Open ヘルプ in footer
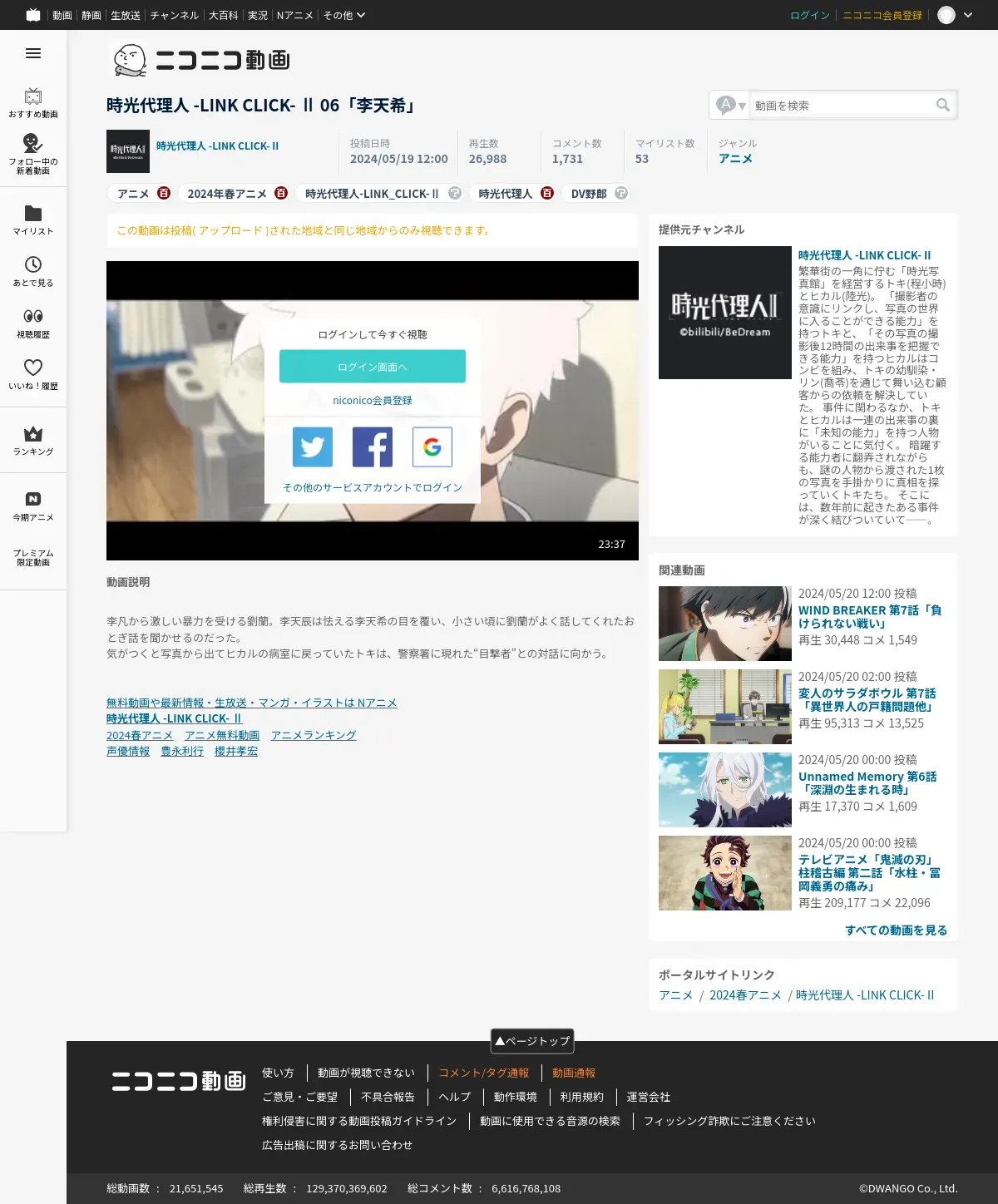The image size is (998, 1204). click(455, 1097)
